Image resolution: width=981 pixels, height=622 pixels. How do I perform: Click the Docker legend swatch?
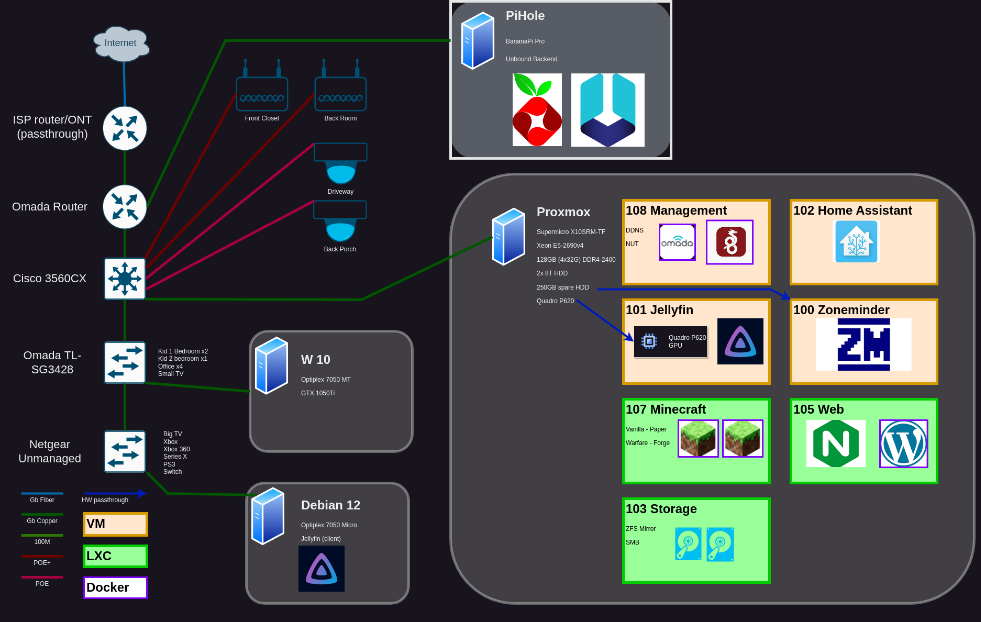click(115, 588)
